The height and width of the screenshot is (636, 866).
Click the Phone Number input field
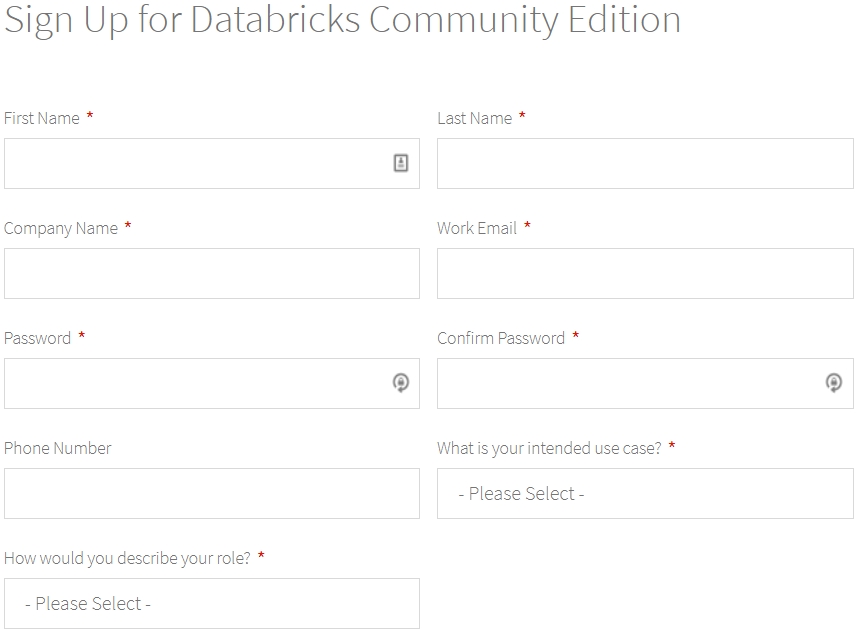212,494
